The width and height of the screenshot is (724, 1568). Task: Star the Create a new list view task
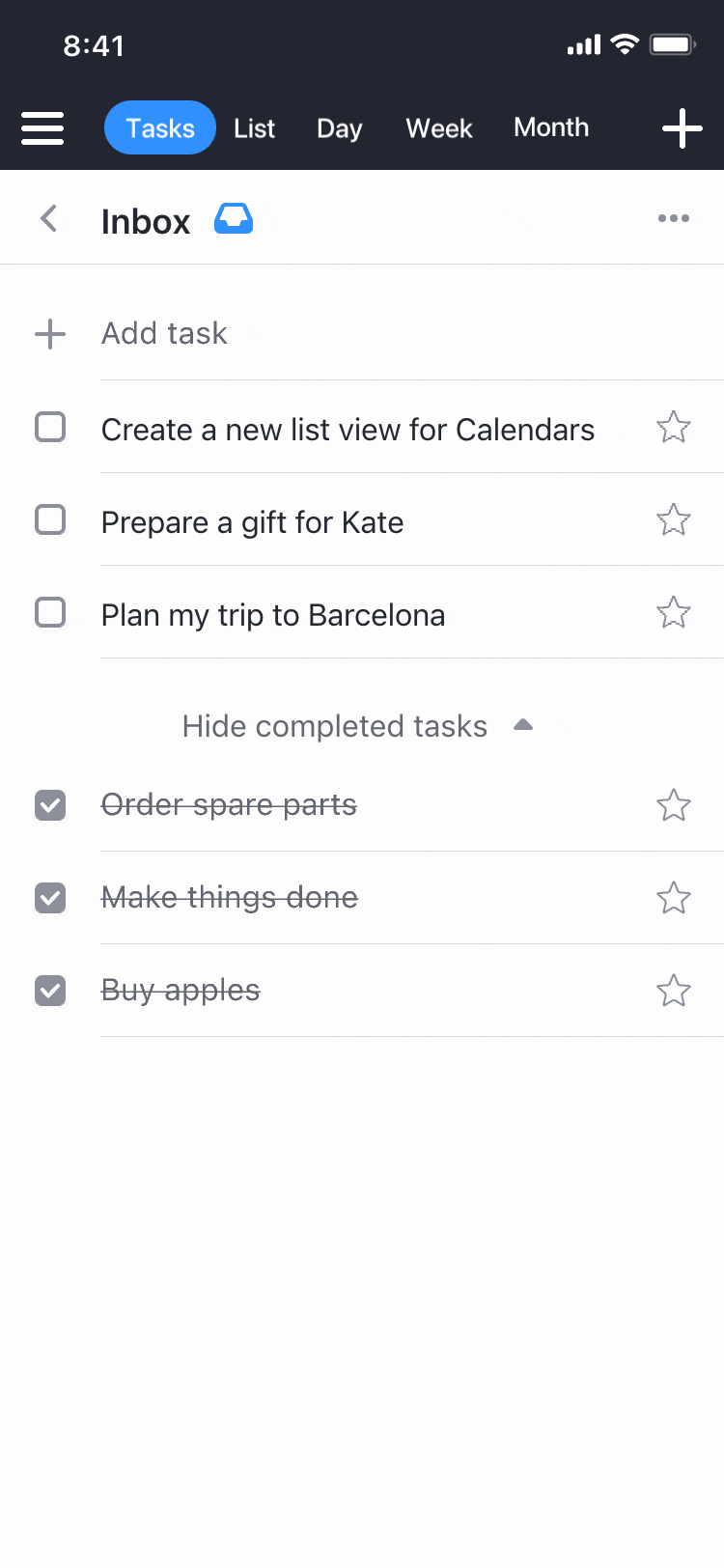click(673, 427)
